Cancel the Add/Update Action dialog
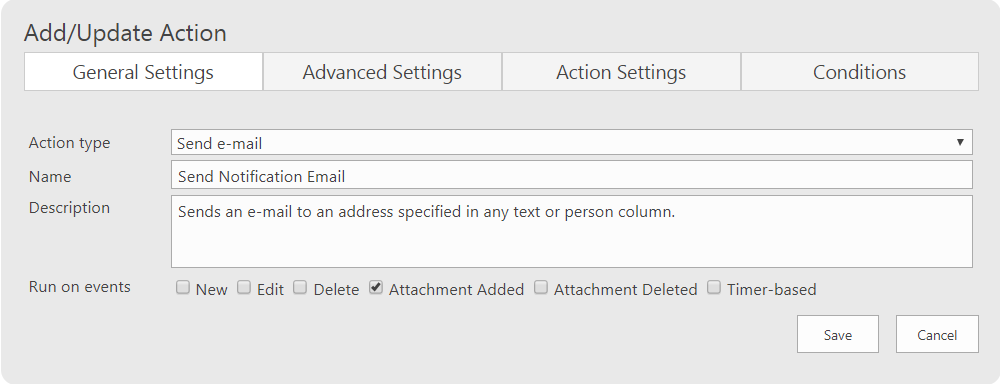This screenshot has height=384, width=1000. point(937,334)
